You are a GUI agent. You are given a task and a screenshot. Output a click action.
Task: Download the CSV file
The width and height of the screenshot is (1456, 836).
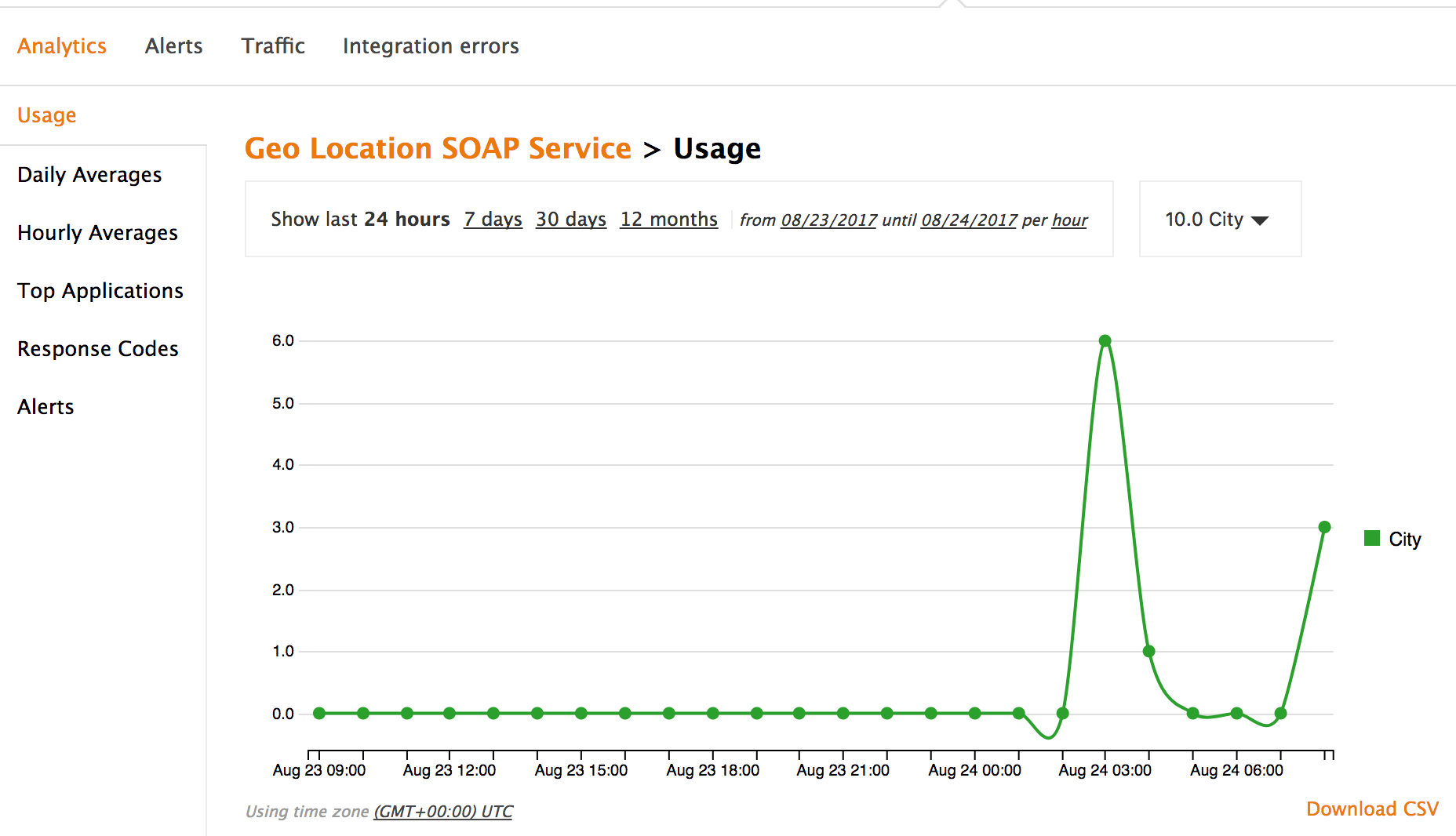tap(1372, 809)
